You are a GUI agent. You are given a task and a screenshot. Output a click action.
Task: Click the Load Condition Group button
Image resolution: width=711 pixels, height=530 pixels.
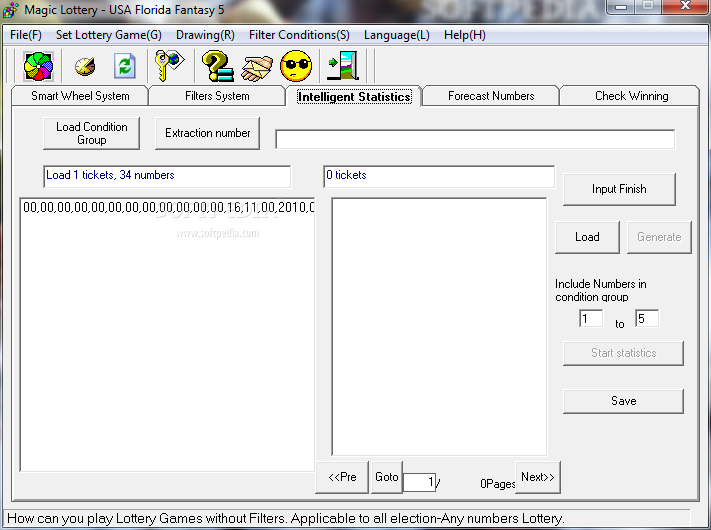tap(92, 133)
